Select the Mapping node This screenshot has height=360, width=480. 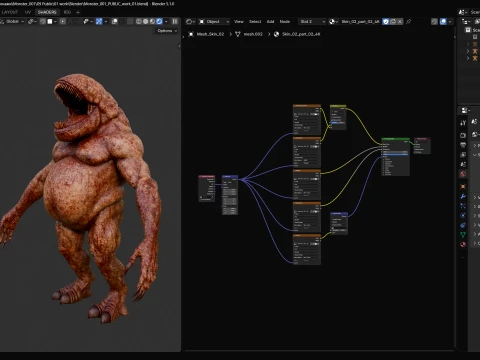pyautogui.click(x=230, y=195)
